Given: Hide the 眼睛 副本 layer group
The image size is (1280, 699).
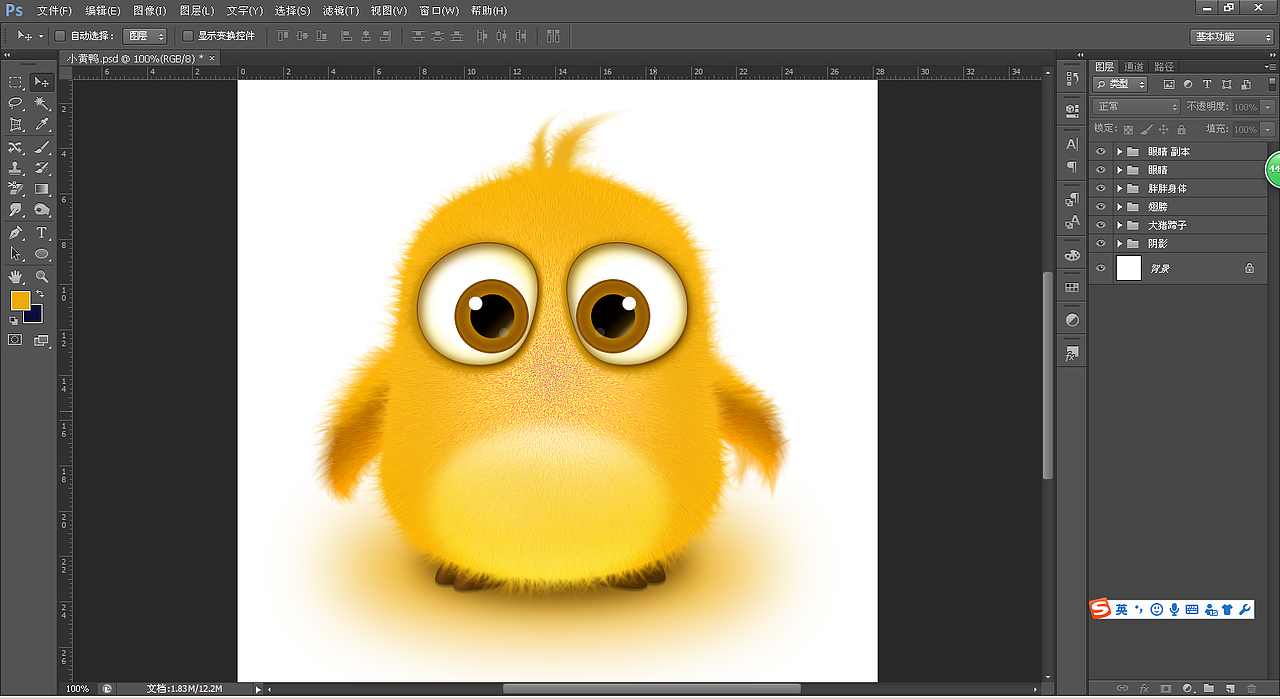Looking at the screenshot, I should [x=1101, y=152].
